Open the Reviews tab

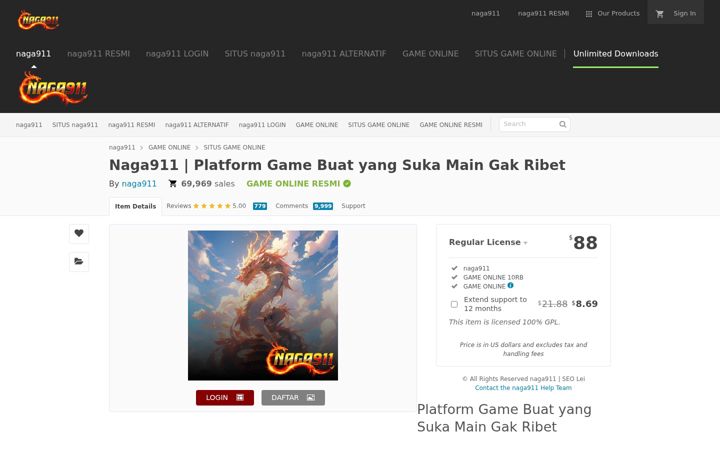coord(179,206)
